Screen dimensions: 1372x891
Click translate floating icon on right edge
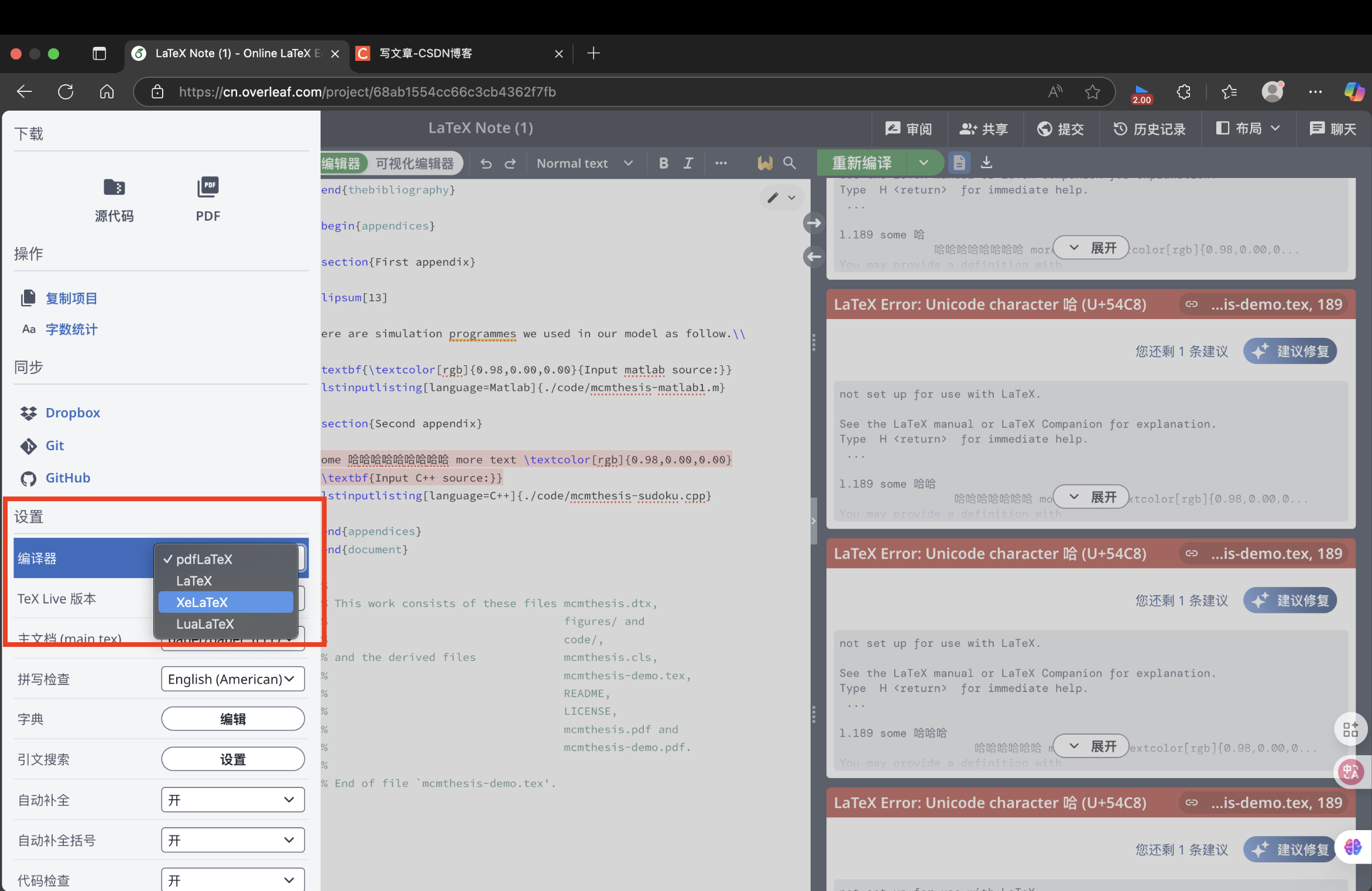[x=1351, y=772]
